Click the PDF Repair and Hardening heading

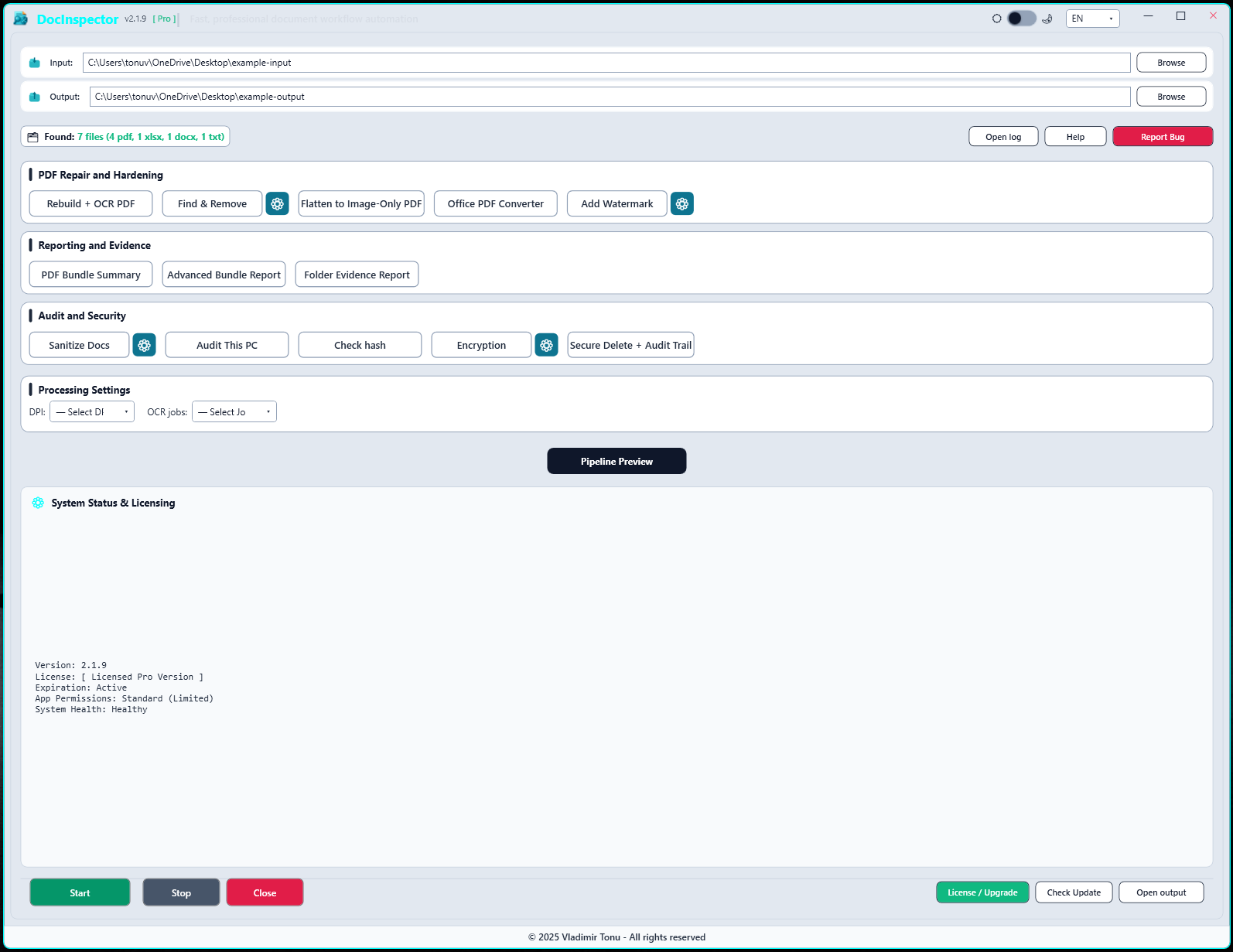point(101,175)
